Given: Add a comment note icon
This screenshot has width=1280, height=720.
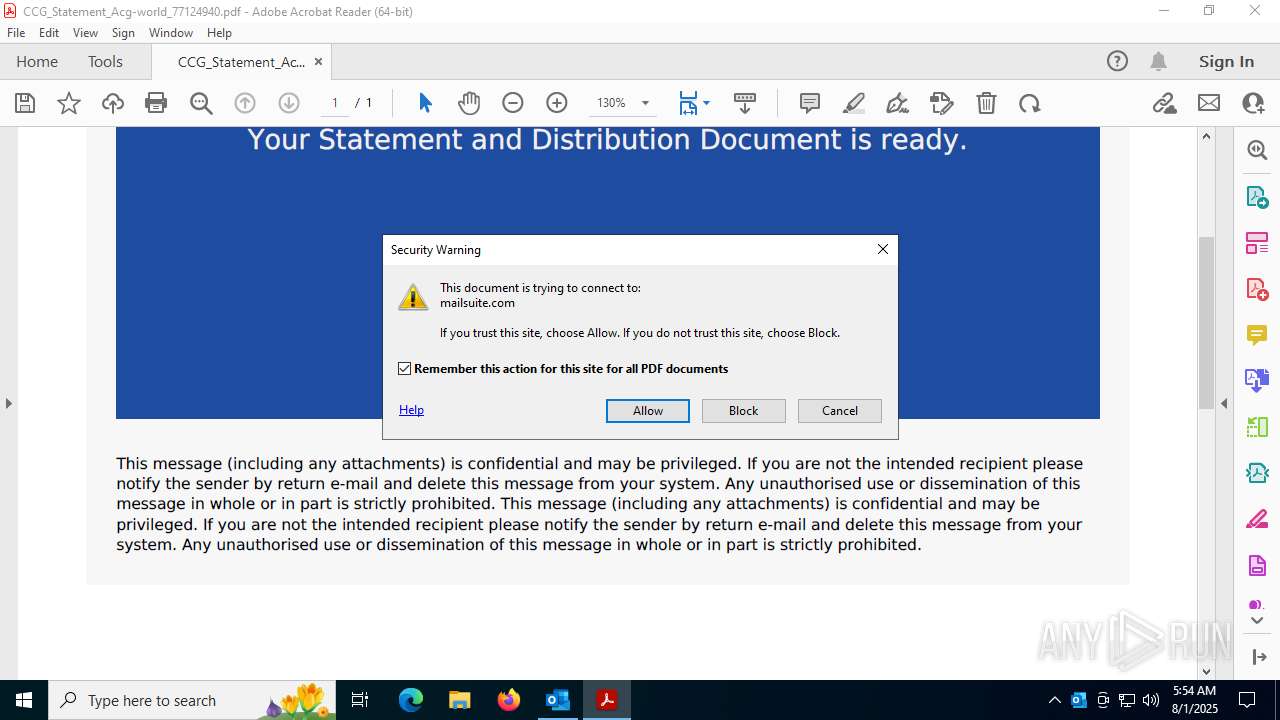Looking at the screenshot, I should 810,103.
